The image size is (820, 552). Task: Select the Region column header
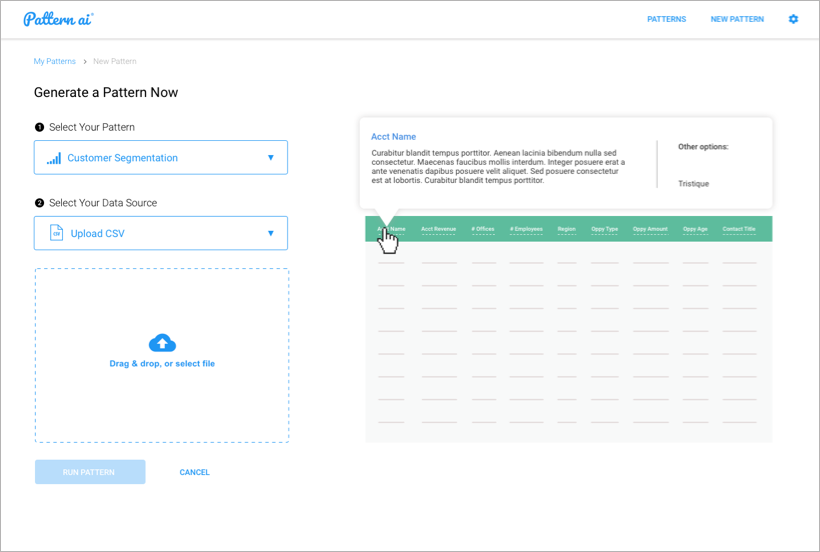tap(567, 229)
